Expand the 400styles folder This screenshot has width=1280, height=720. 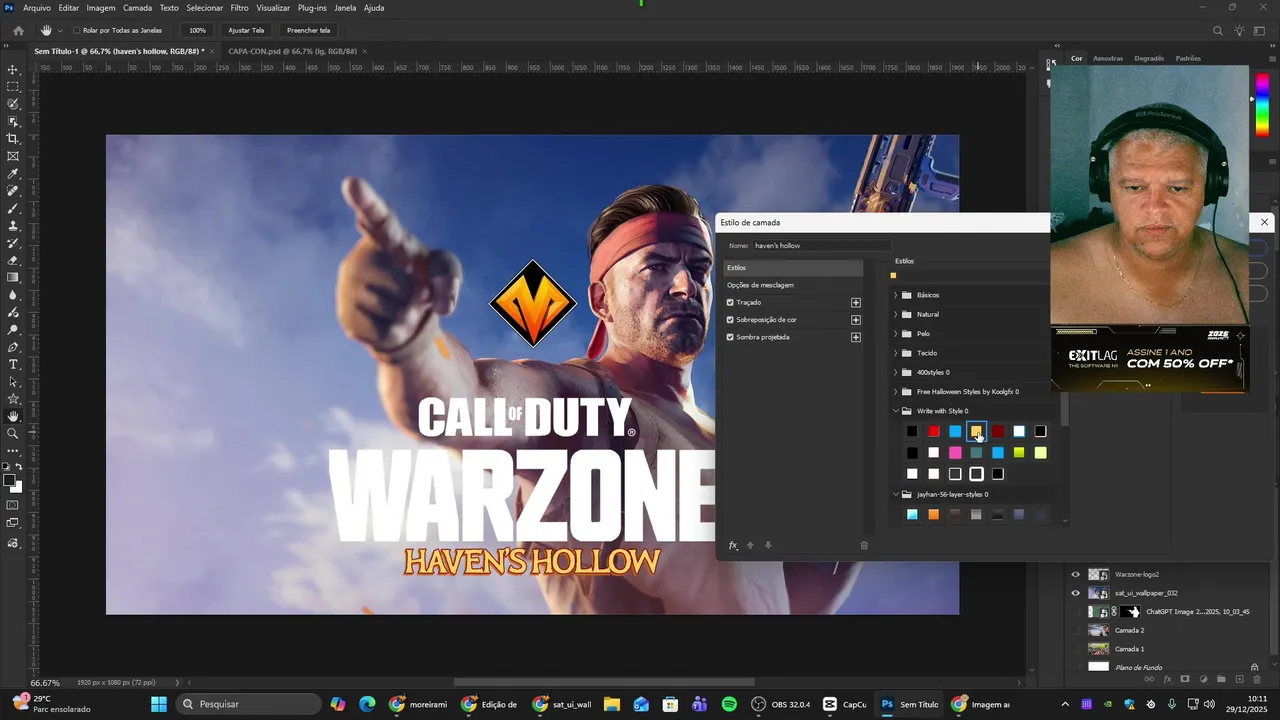896,372
